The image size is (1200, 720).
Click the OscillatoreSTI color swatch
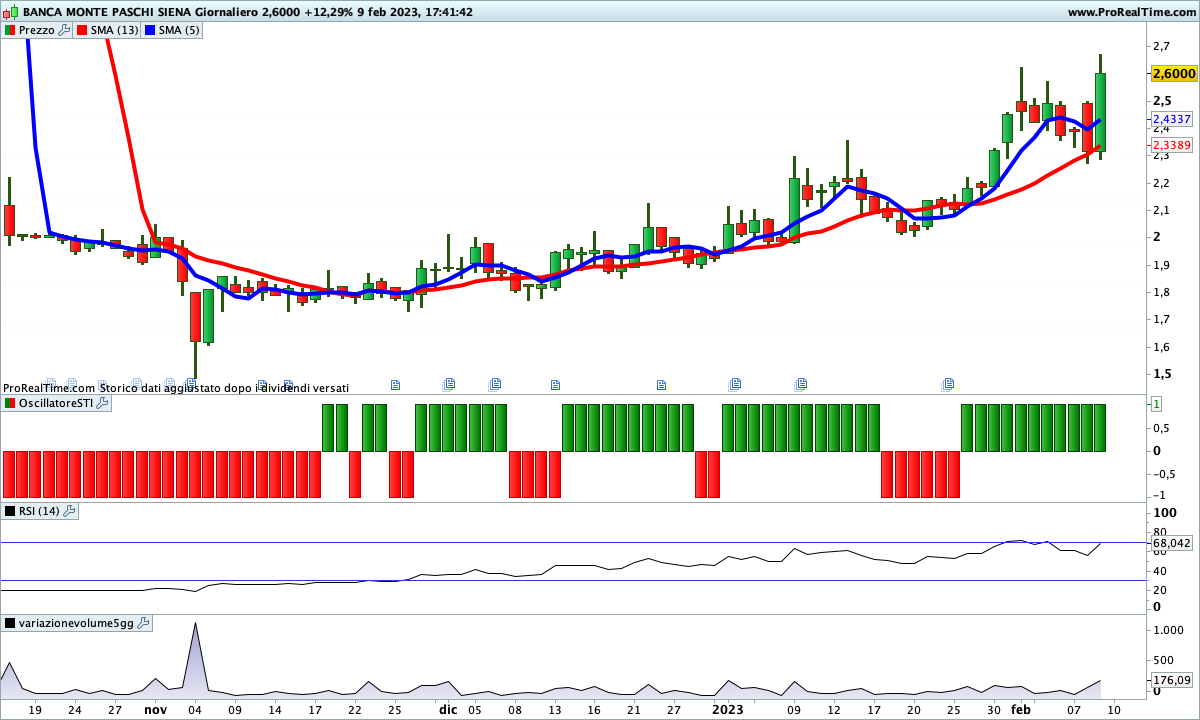(x=10, y=403)
